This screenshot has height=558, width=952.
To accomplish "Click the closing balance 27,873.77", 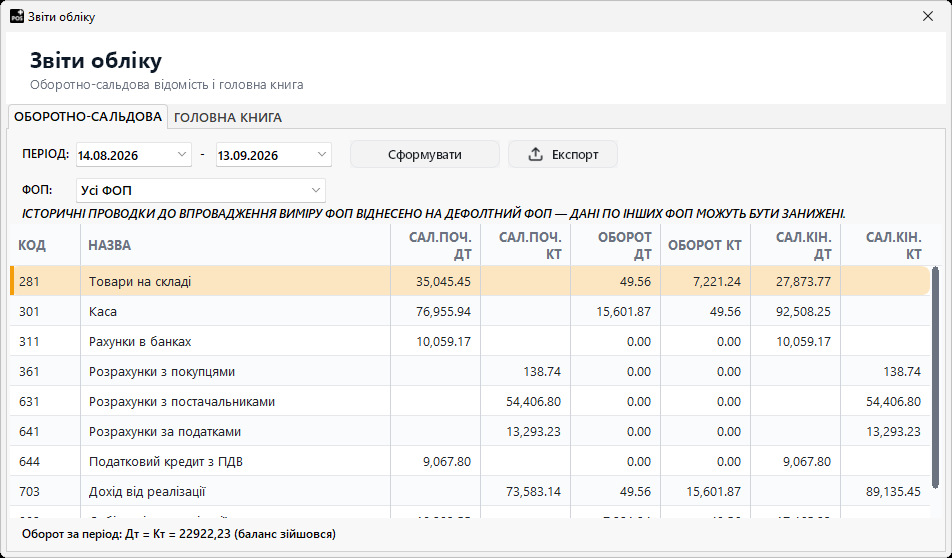I will click(x=803, y=282).
